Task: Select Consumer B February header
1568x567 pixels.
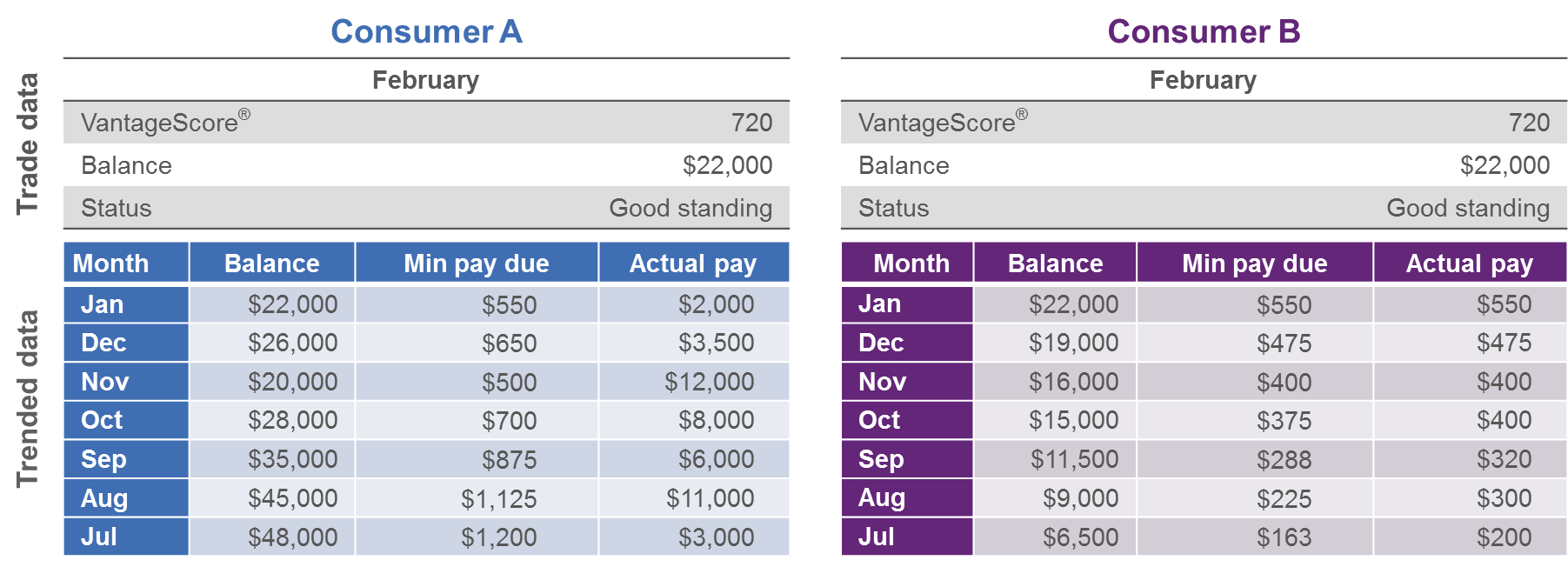Action: click(x=1203, y=80)
